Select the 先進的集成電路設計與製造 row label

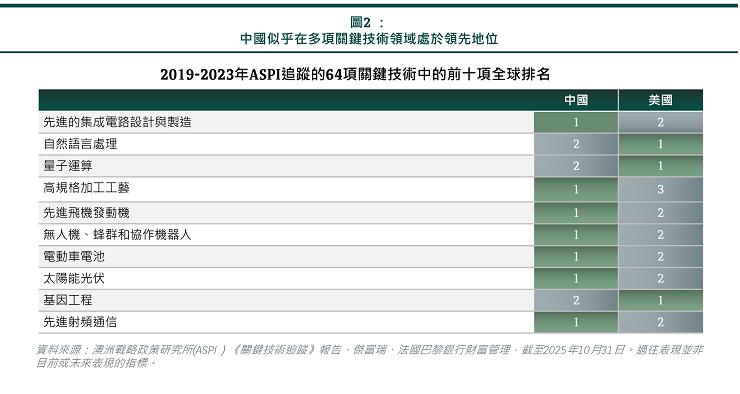[x=118, y=122]
